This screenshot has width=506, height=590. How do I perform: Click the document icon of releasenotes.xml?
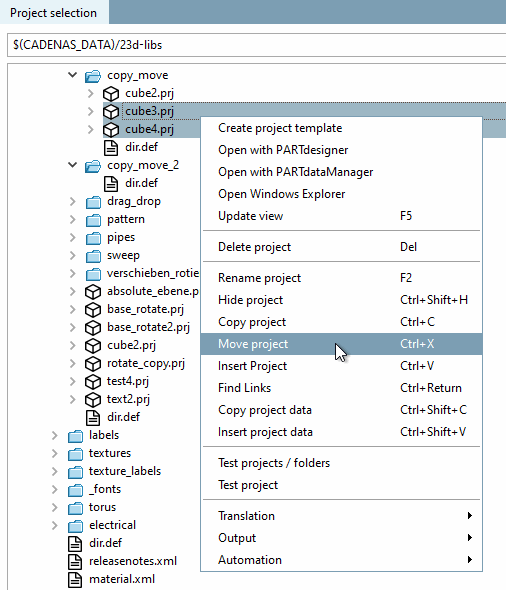75,561
